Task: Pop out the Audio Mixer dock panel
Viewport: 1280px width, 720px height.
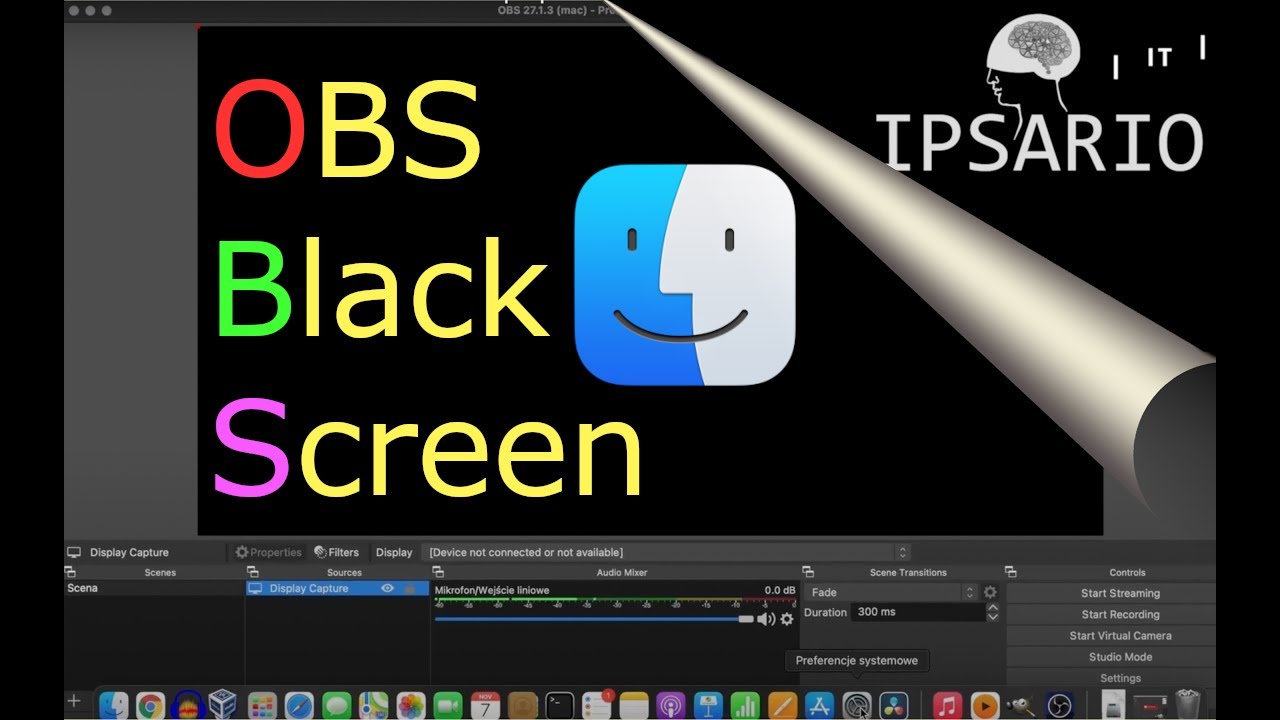Action: (x=438, y=572)
